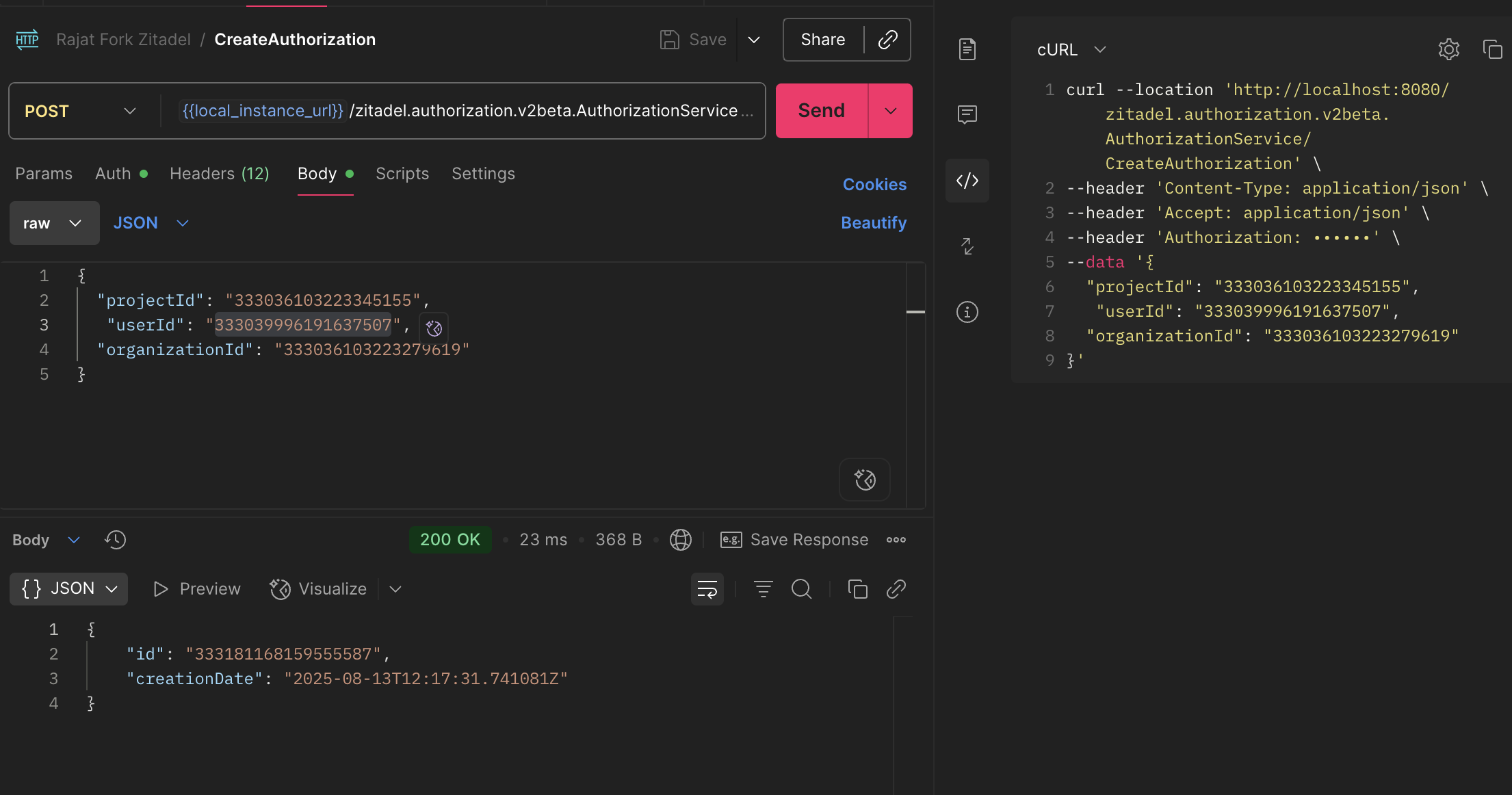Click the Save disk icon

669,40
